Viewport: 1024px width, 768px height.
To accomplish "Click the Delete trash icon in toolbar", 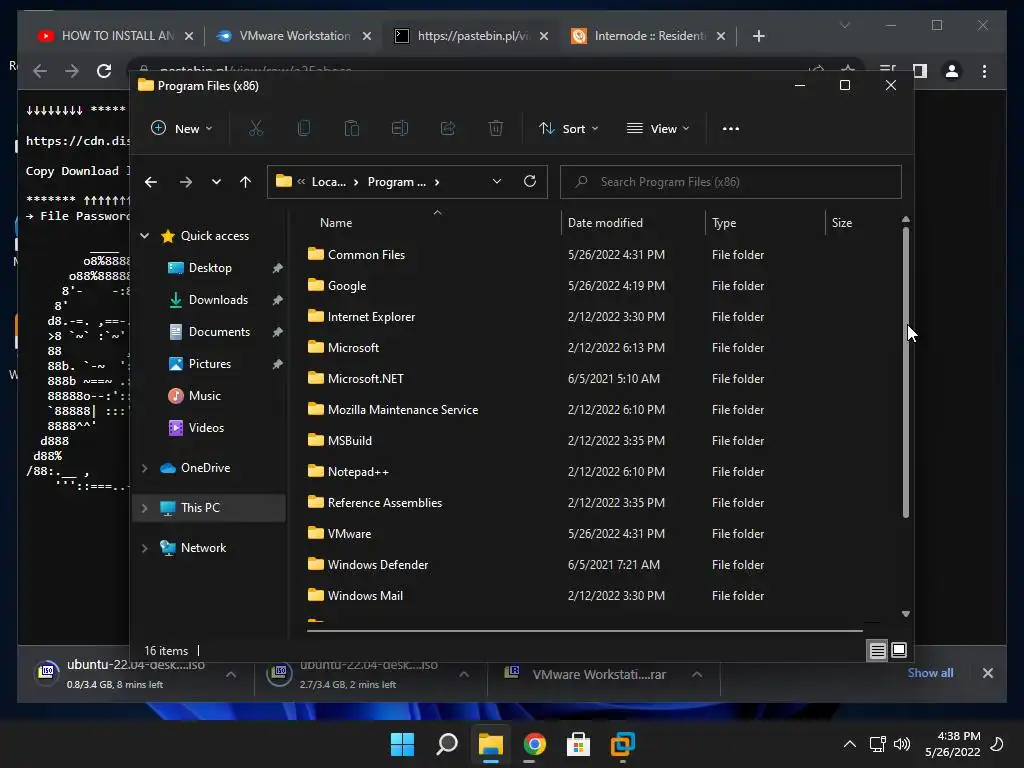I will 496,129.
